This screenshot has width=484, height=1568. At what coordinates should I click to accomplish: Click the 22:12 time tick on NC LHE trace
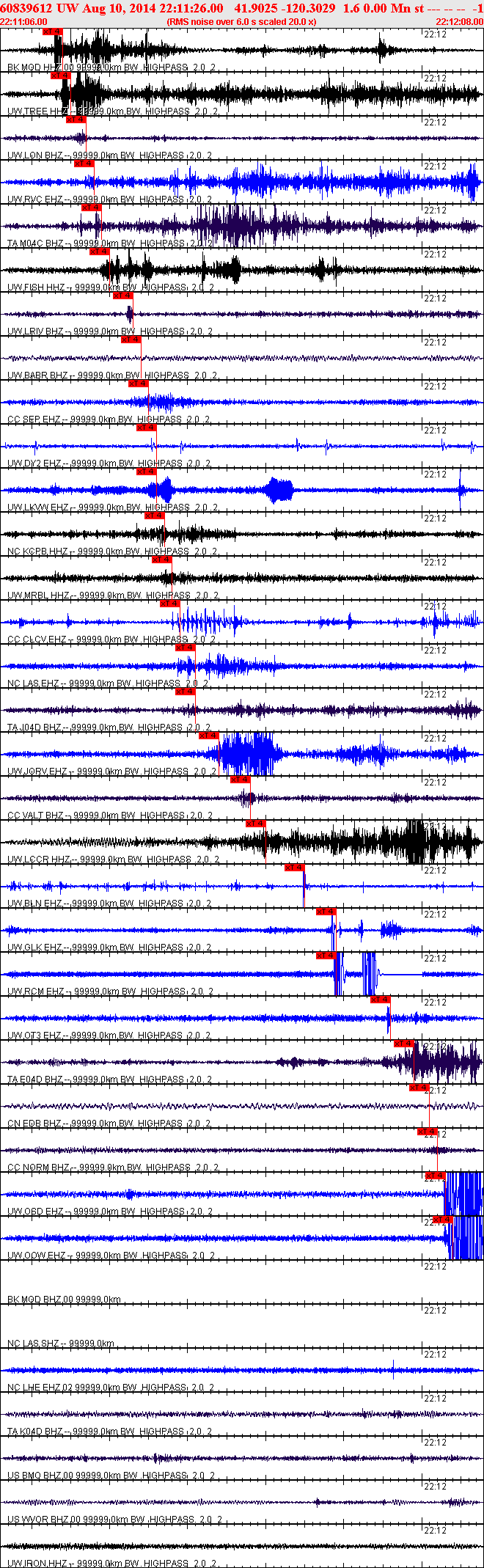[x=436, y=1355]
